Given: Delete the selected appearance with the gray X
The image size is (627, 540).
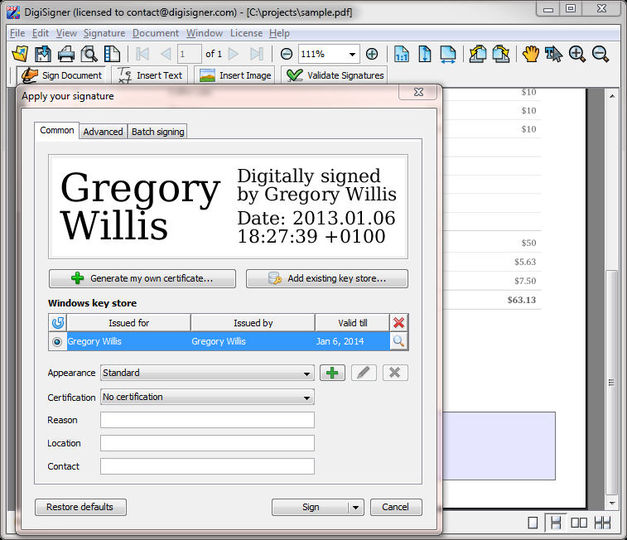Looking at the screenshot, I should point(395,372).
